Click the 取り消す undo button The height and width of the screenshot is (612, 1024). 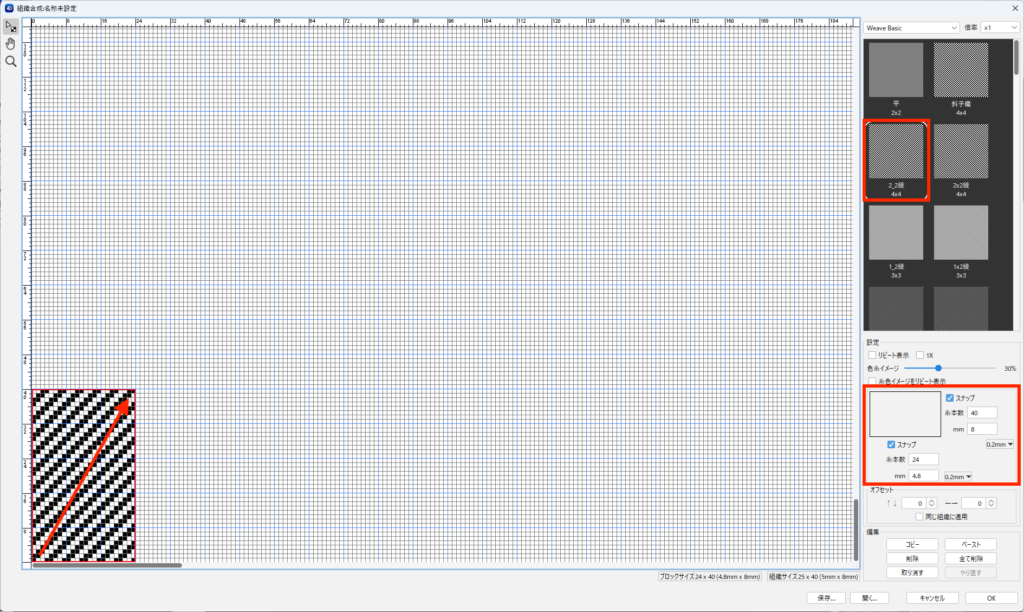click(x=912, y=573)
